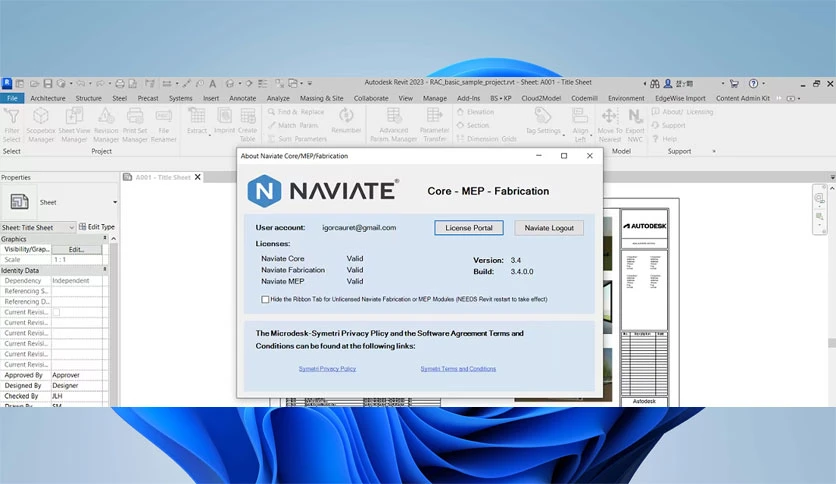The height and width of the screenshot is (484, 836).
Task: Launch the Parameter Transfer tool
Action: (x=435, y=125)
